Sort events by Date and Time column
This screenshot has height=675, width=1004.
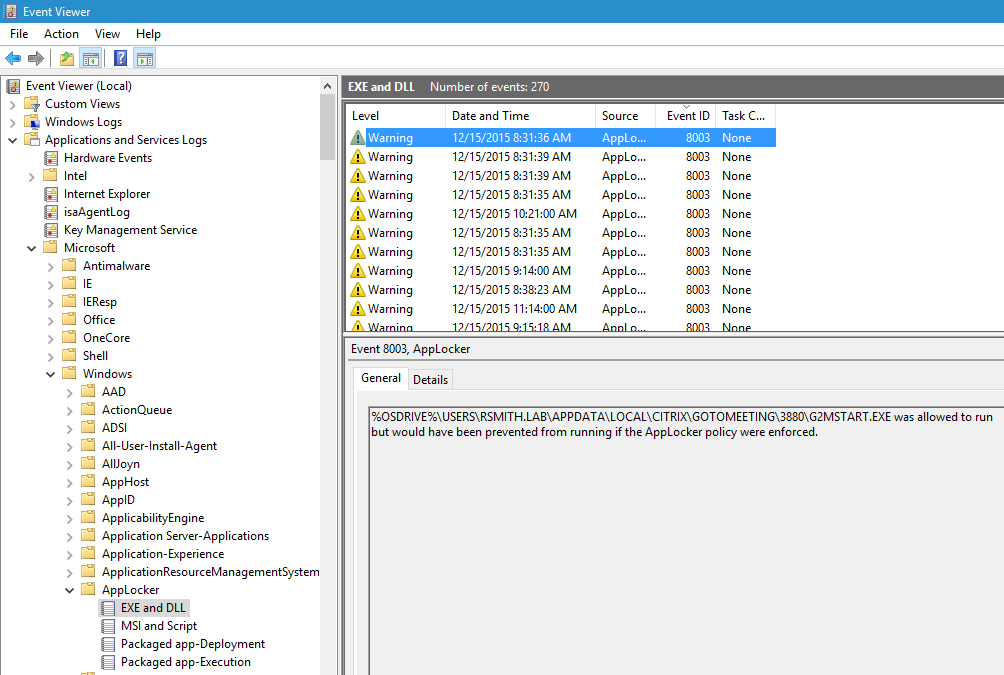[490, 116]
